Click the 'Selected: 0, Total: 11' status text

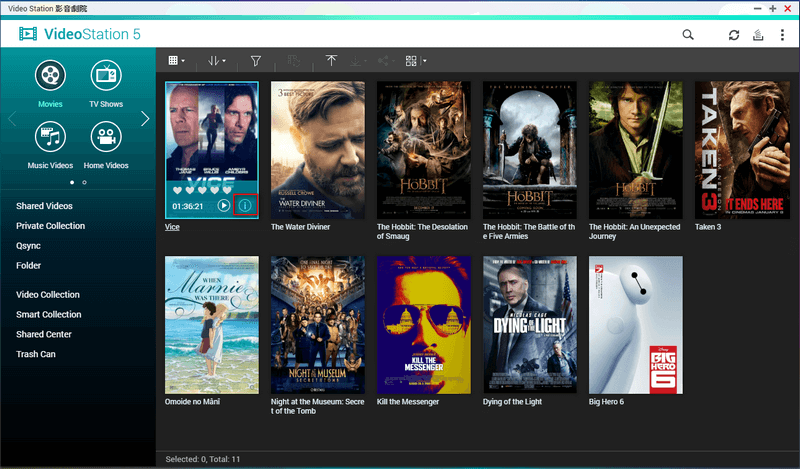pyautogui.click(x=203, y=459)
